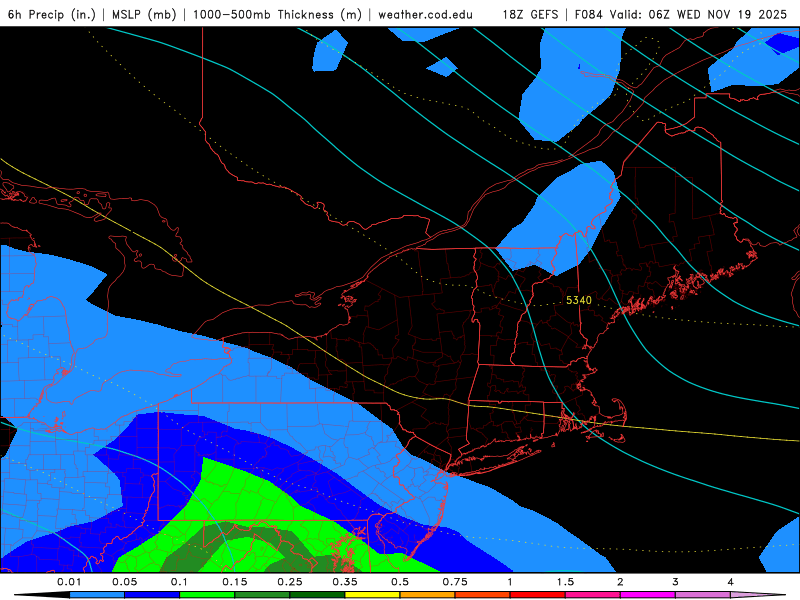Click the 0.1 legend value label
The height and width of the screenshot is (600, 800).
point(180,582)
